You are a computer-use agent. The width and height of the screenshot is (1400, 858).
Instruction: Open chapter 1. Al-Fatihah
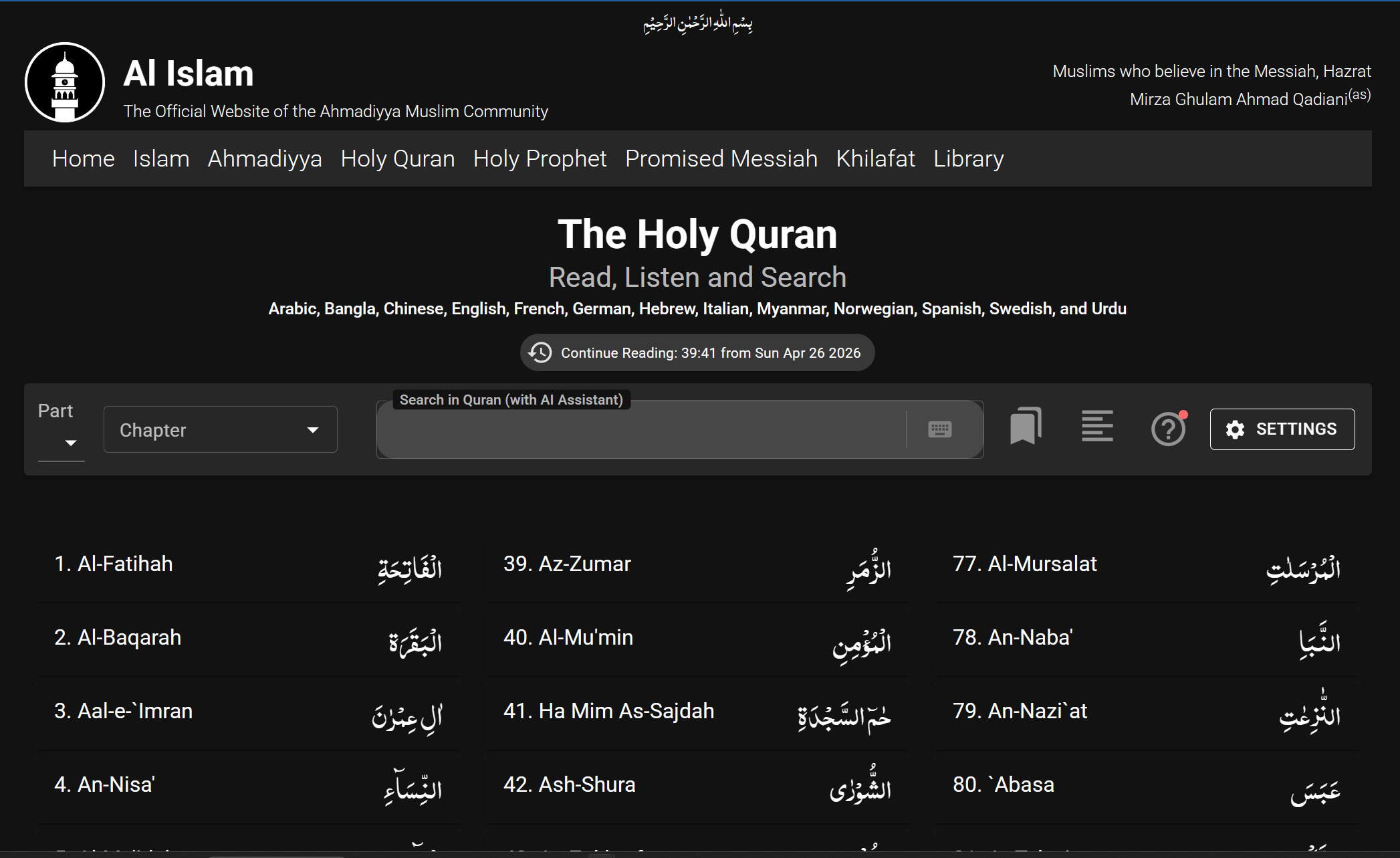248,567
